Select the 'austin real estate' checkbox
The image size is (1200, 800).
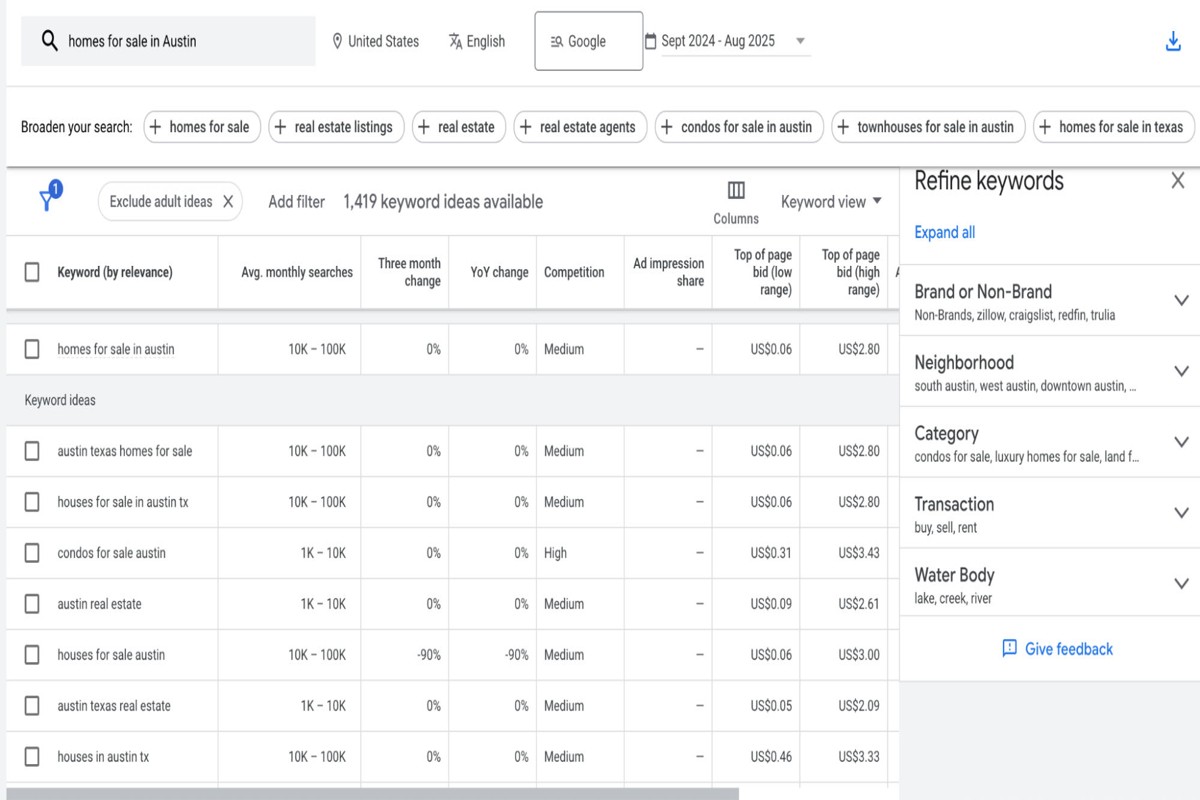[32, 604]
